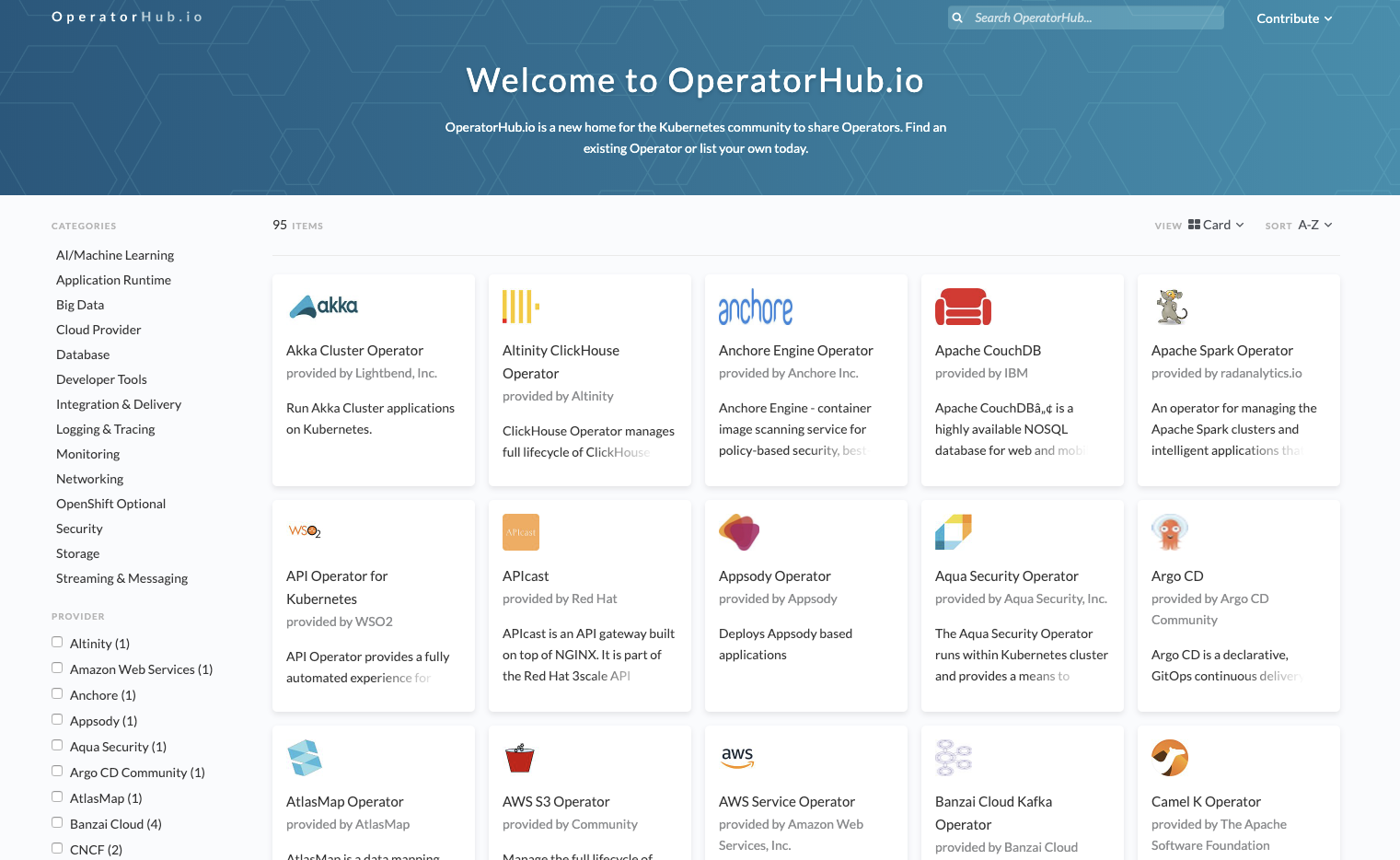1400x860 pixels.
Task: Choose the Developer Tools category
Action: [101, 379]
